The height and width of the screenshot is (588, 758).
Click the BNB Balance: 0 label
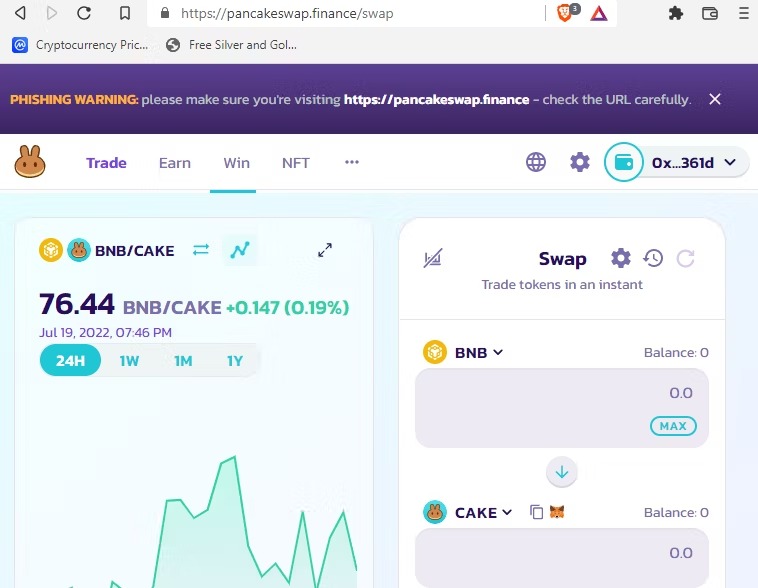tap(676, 353)
